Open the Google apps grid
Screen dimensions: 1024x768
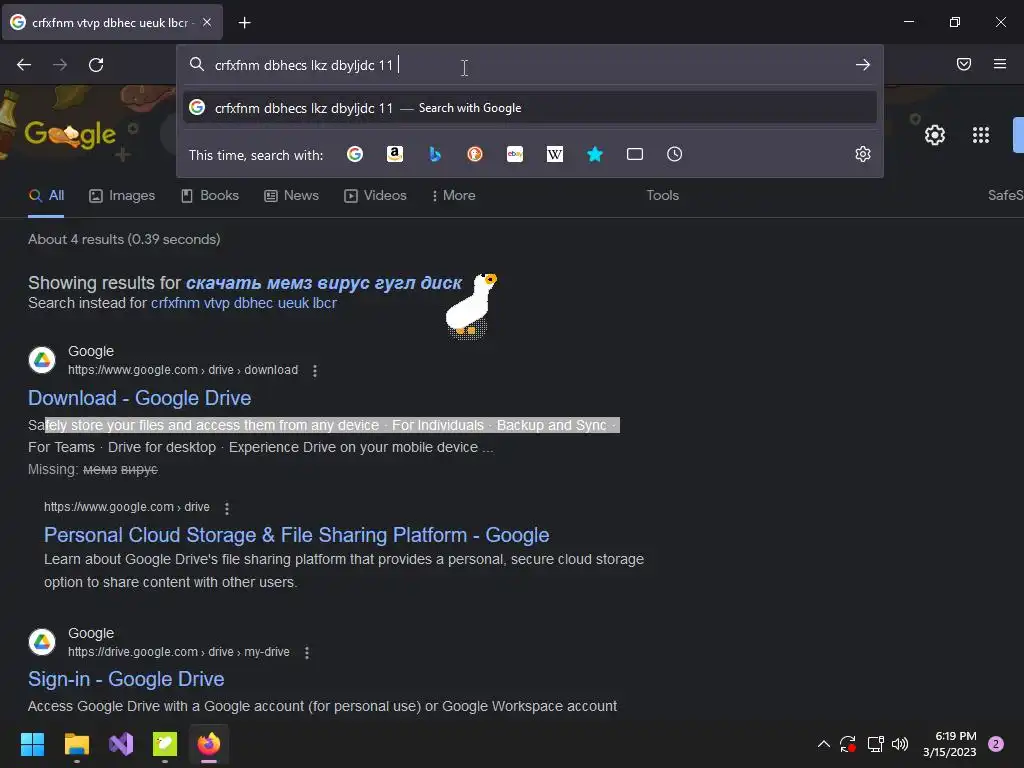(981, 135)
